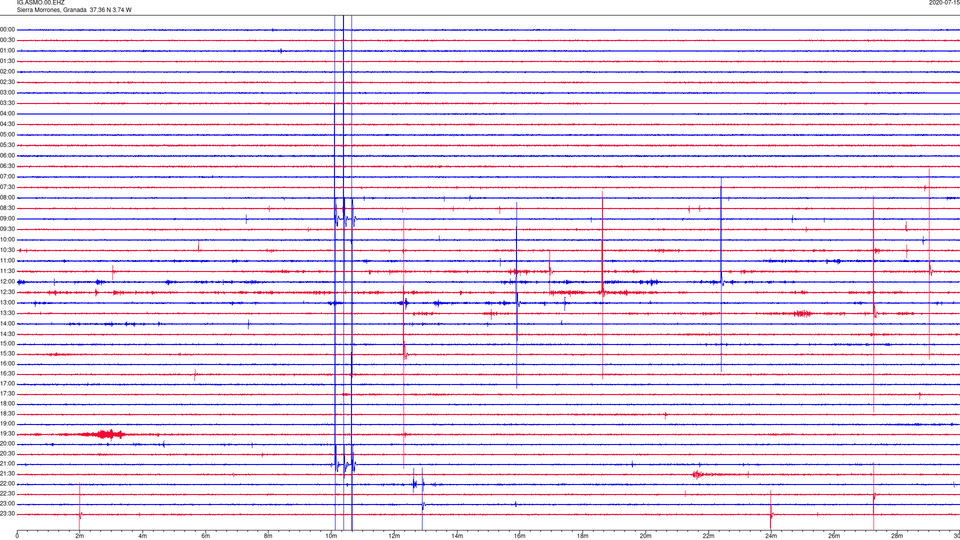The height and width of the screenshot is (540, 960).
Task: Click the 07:00 time label
Action: (8, 177)
